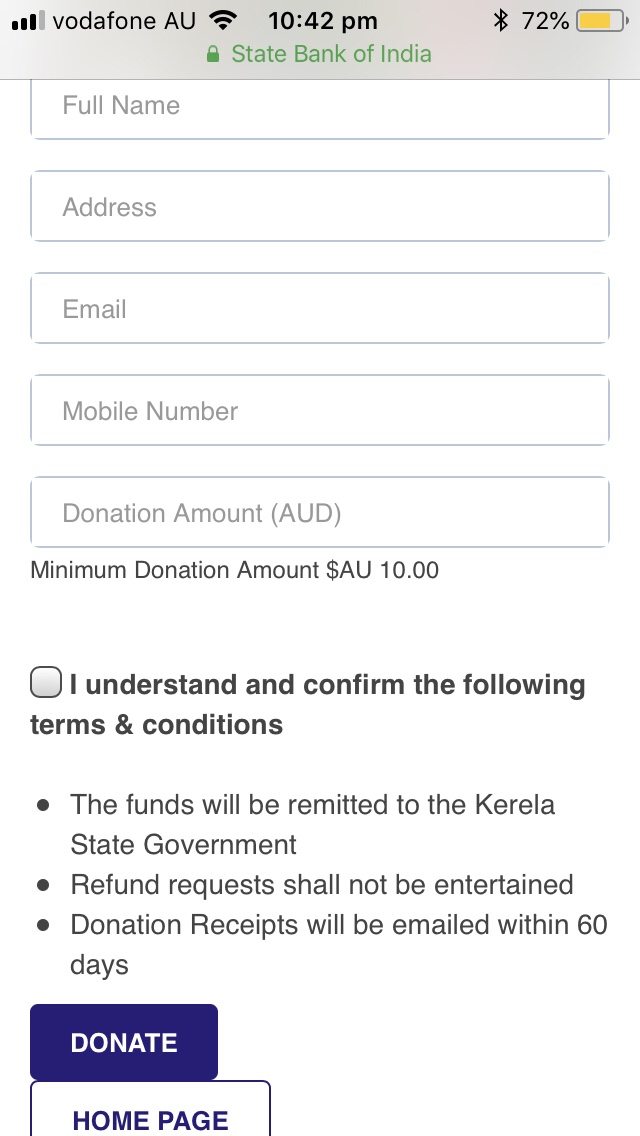Tap the Mobile Number field
The width and height of the screenshot is (640, 1136).
[x=320, y=411]
